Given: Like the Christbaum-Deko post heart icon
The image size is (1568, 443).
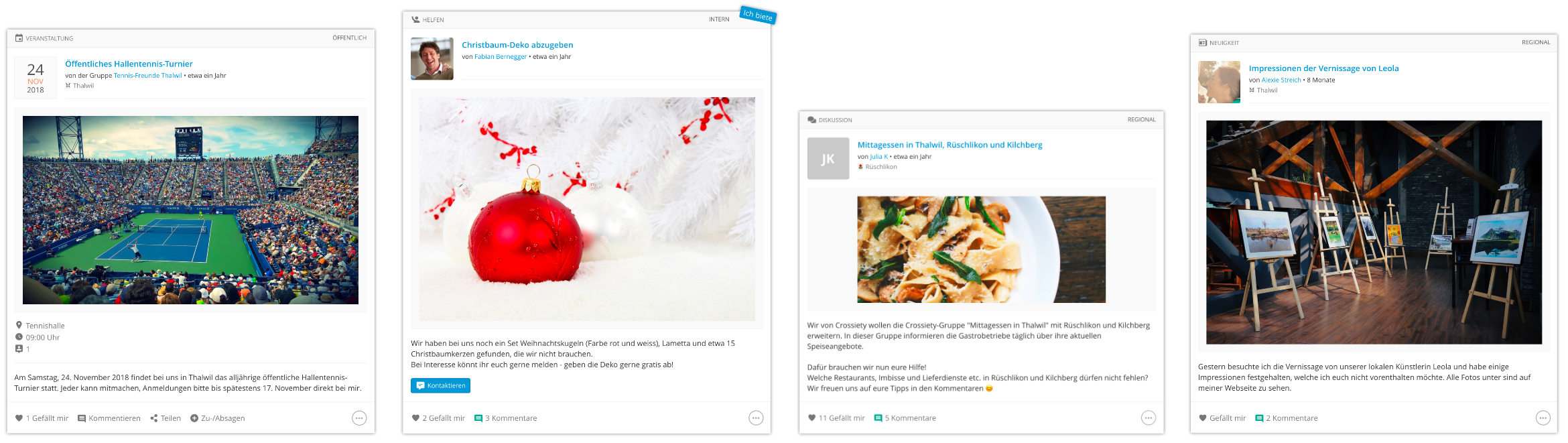Looking at the screenshot, I should point(415,418).
